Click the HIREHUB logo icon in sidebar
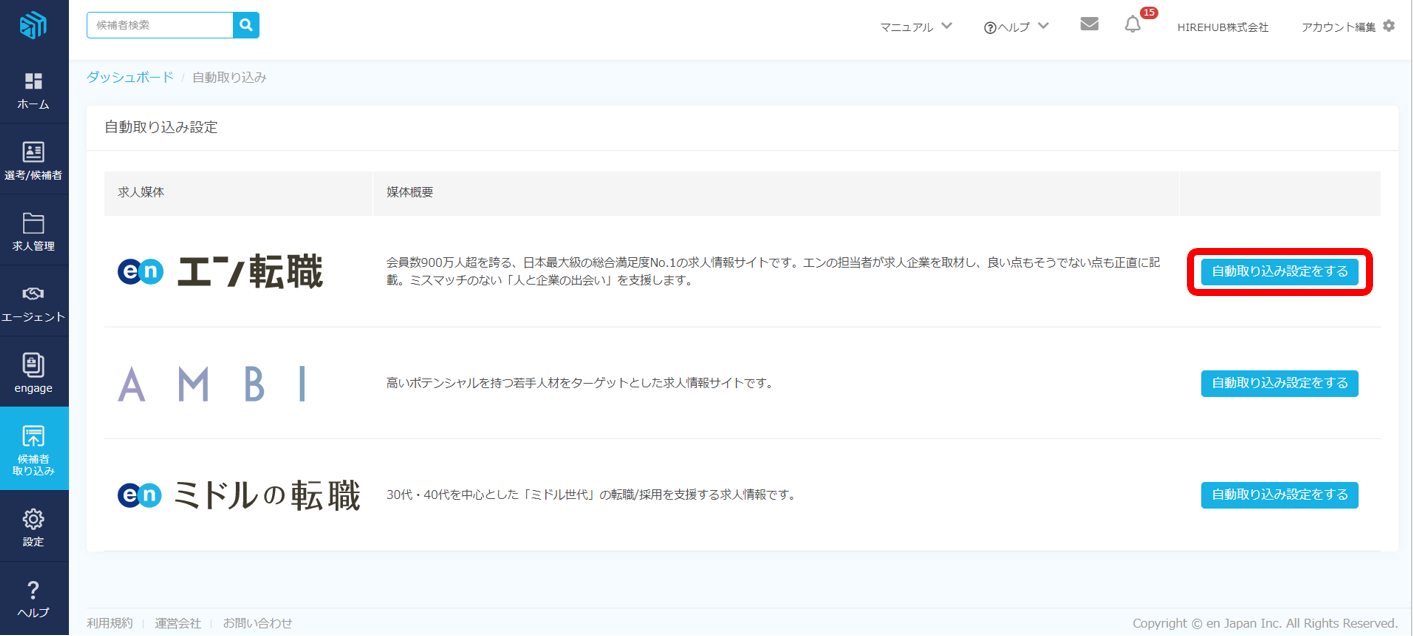Image resolution: width=1413 pixels, height=636 pixels. point(33,25)
